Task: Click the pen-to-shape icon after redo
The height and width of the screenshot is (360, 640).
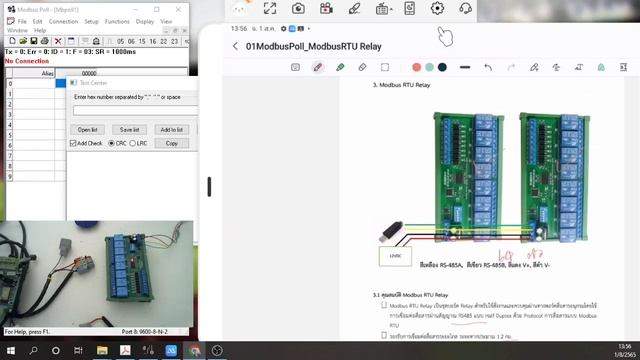Action: (x=534, y=67)
